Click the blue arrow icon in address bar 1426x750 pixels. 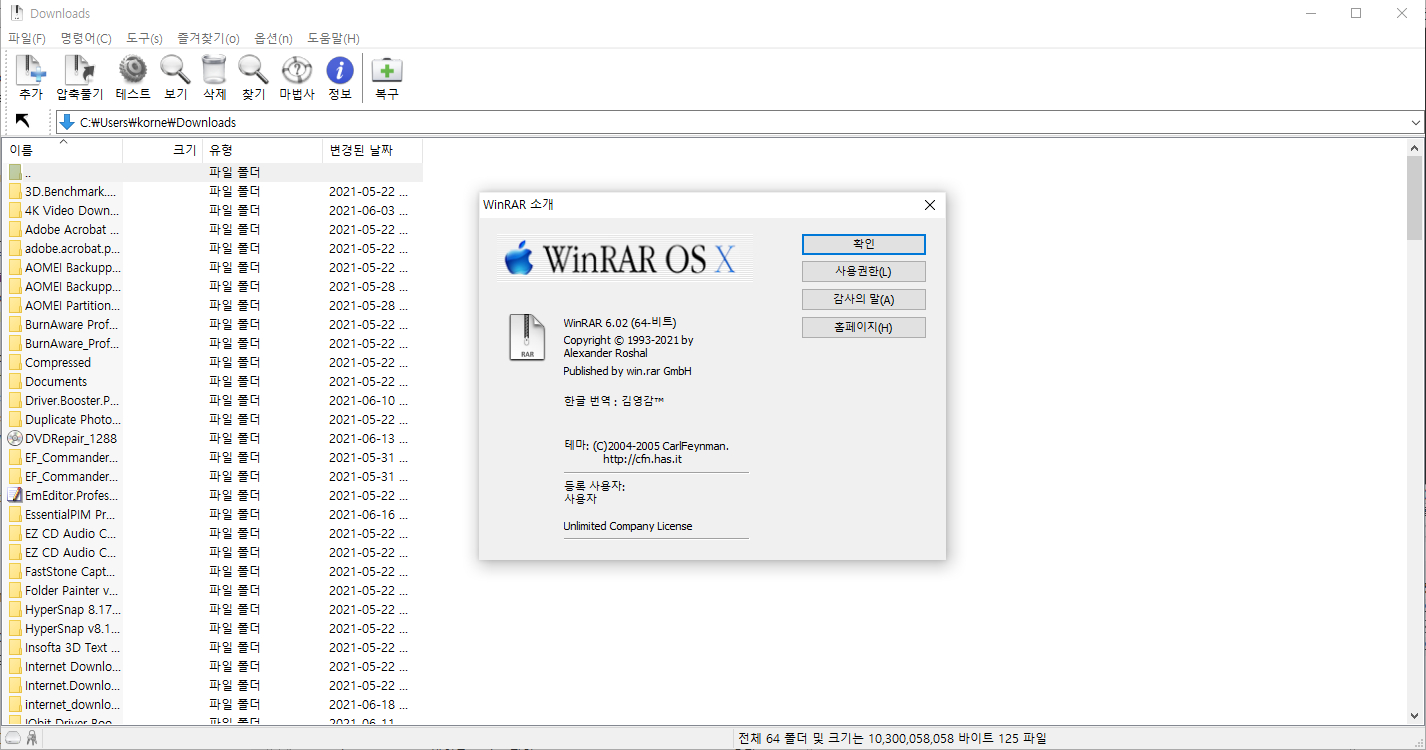click(x=67, y=122)
